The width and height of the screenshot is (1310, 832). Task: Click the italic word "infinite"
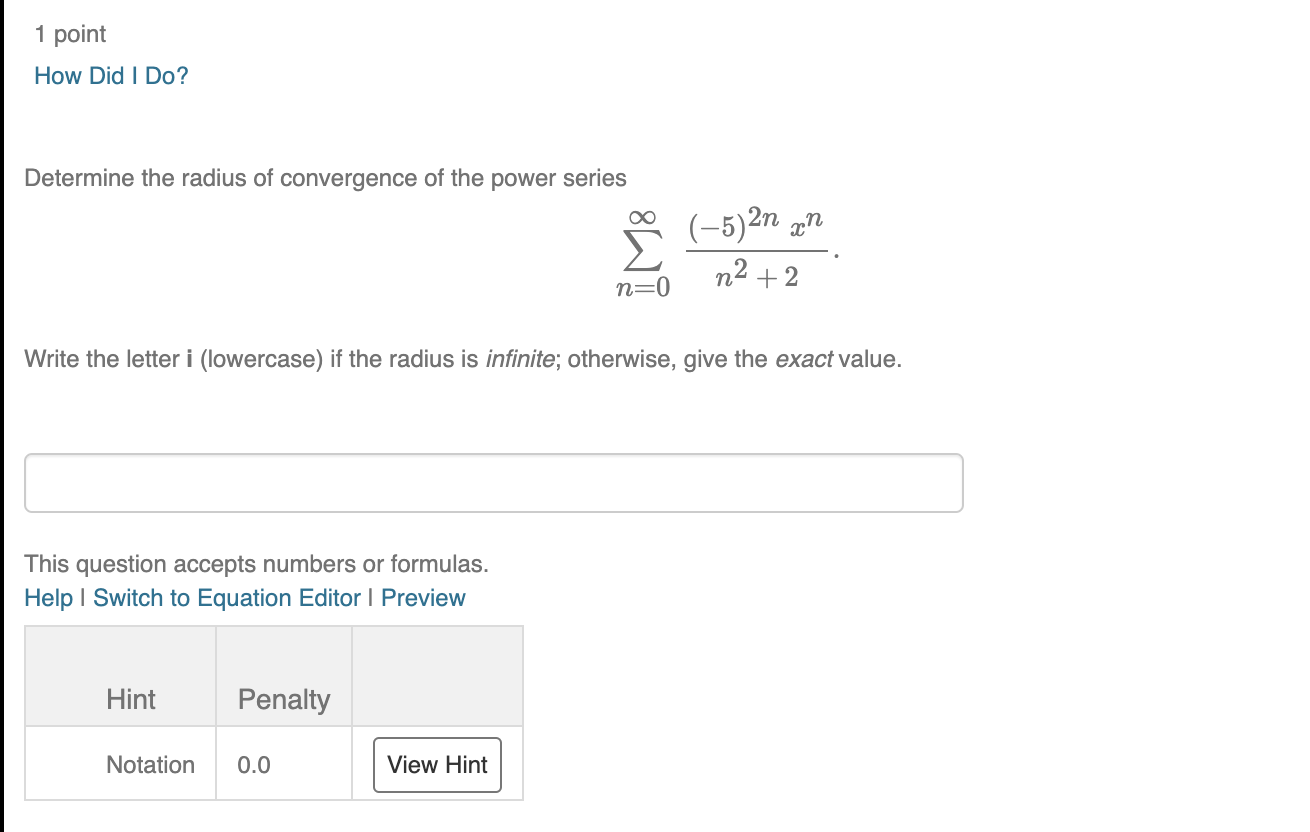pos(520,359)
